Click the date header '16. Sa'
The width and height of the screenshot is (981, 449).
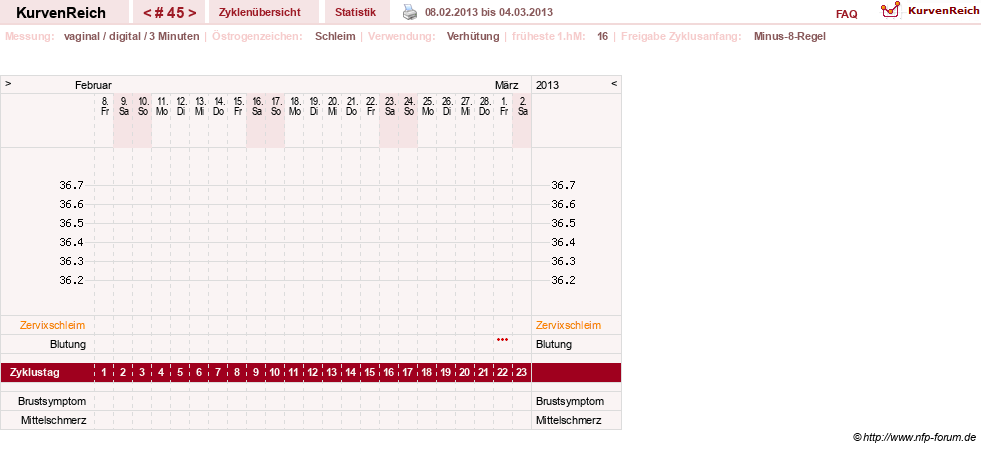click(257, 106)
